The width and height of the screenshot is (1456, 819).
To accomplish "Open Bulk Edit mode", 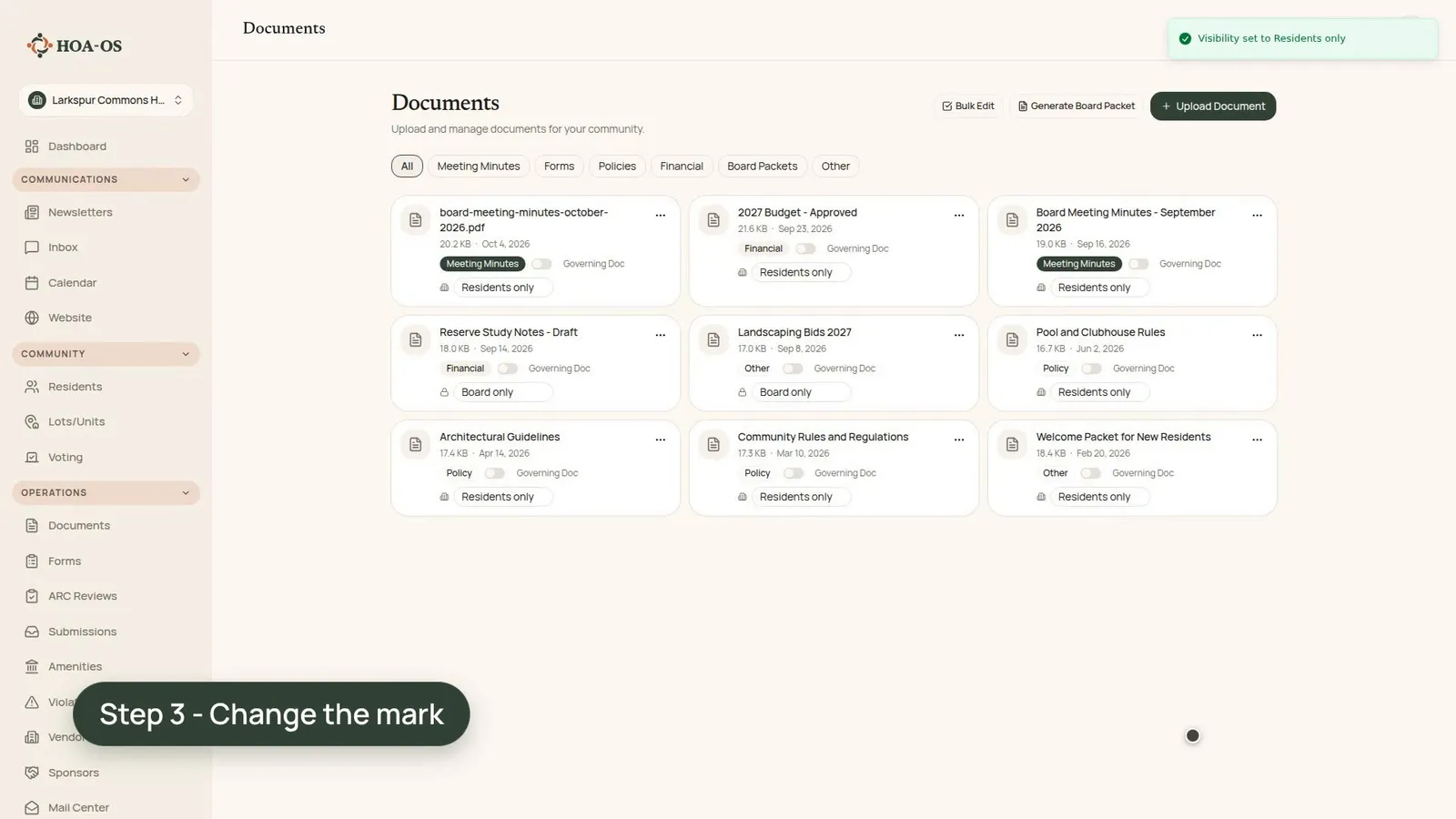I will pos(968,106).
